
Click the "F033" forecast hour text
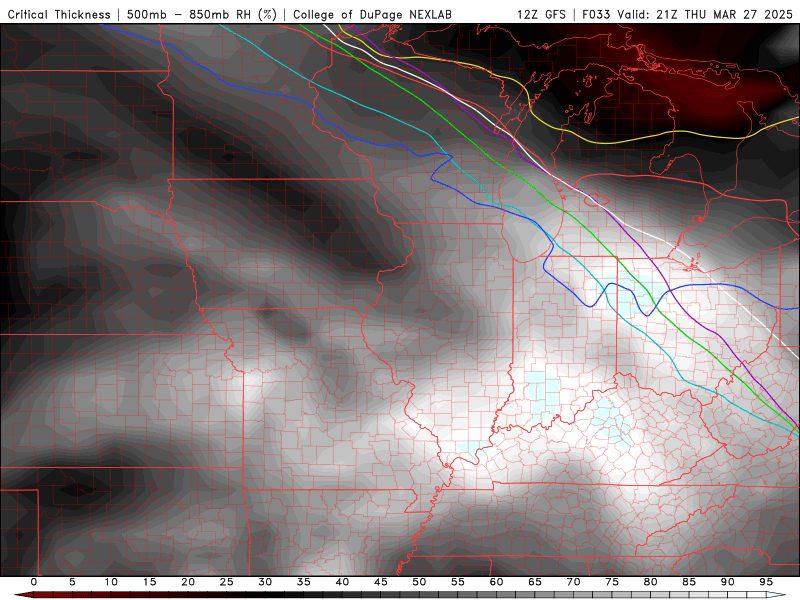coord(596,15)
